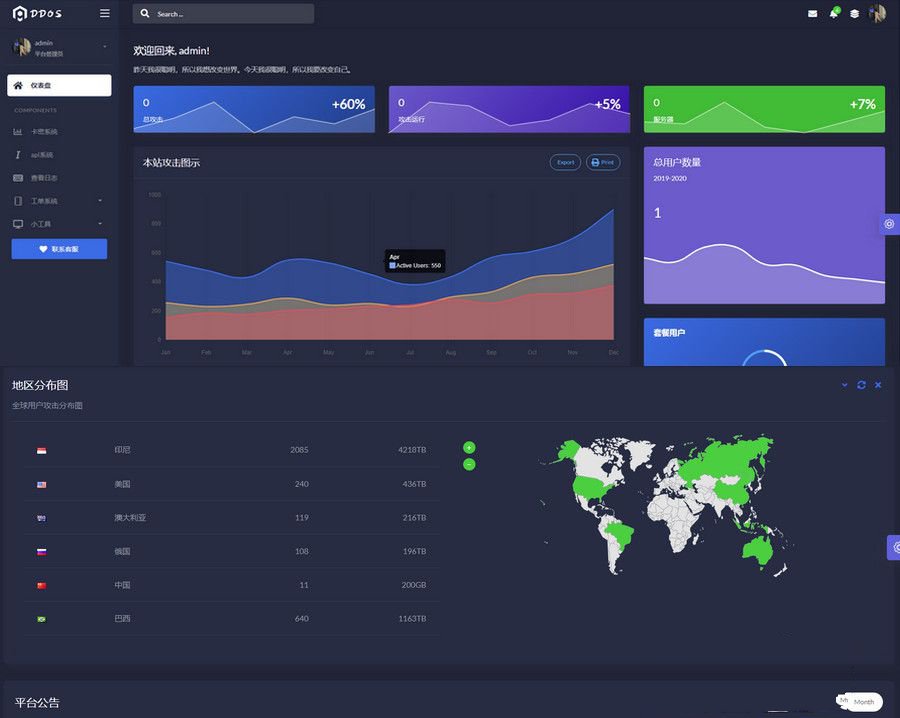Refresh the 地区分布图 panel
Viewport: 900px width, 718px height.
(x=861, y=385)
